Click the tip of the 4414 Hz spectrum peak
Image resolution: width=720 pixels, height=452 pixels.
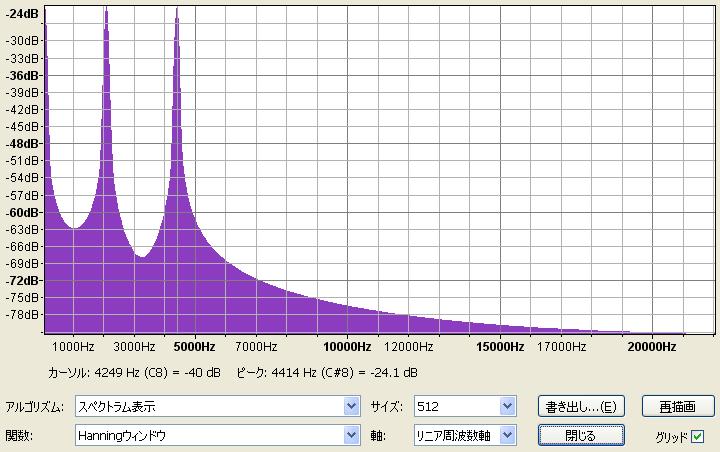(x=176, y=10)
